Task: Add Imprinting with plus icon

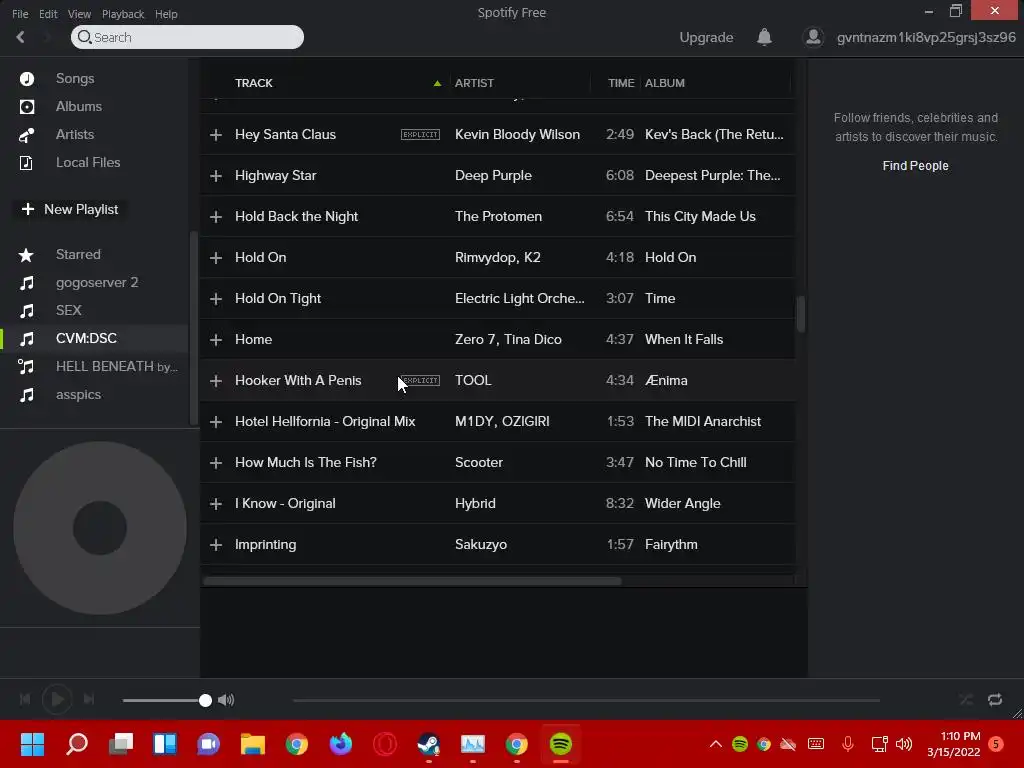Action: coord(216,545)
